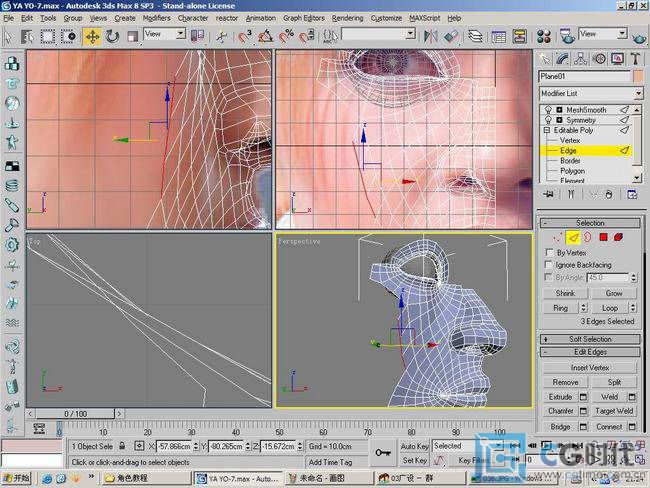Toggle the selection lock padlock
Screen dimensions: 650x488
point(122,446)
